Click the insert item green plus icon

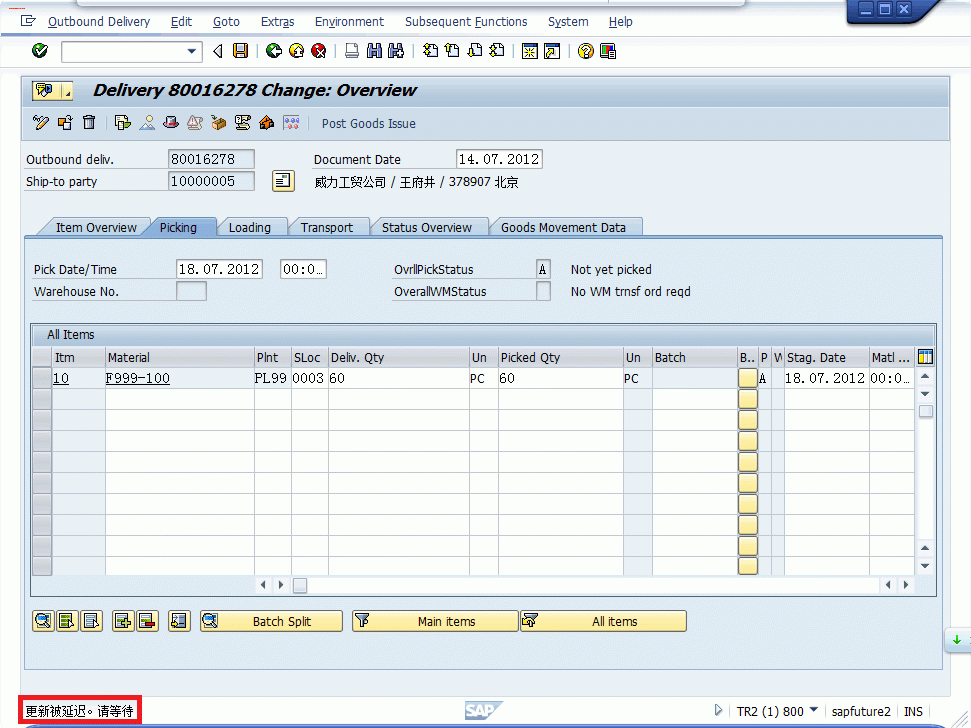click(x=123, y=620)
